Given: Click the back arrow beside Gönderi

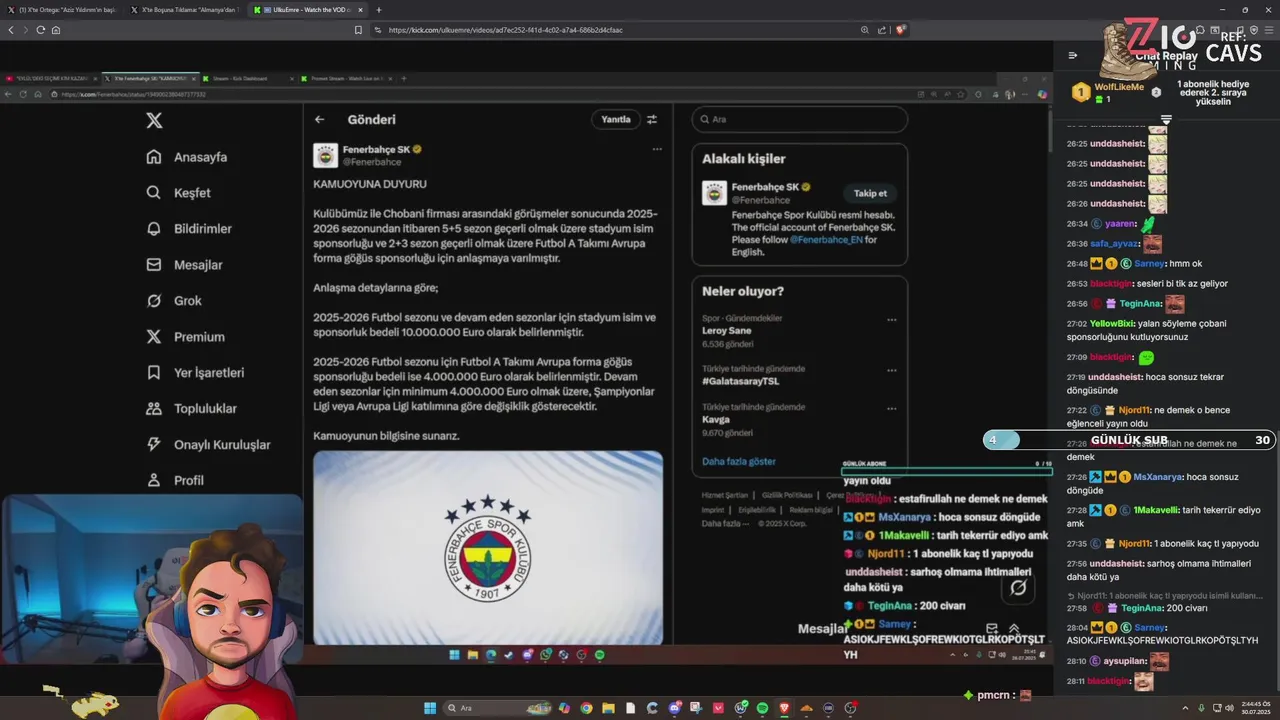Looking at the screenshot, I should pyautogui.click(x=320, y=119).
